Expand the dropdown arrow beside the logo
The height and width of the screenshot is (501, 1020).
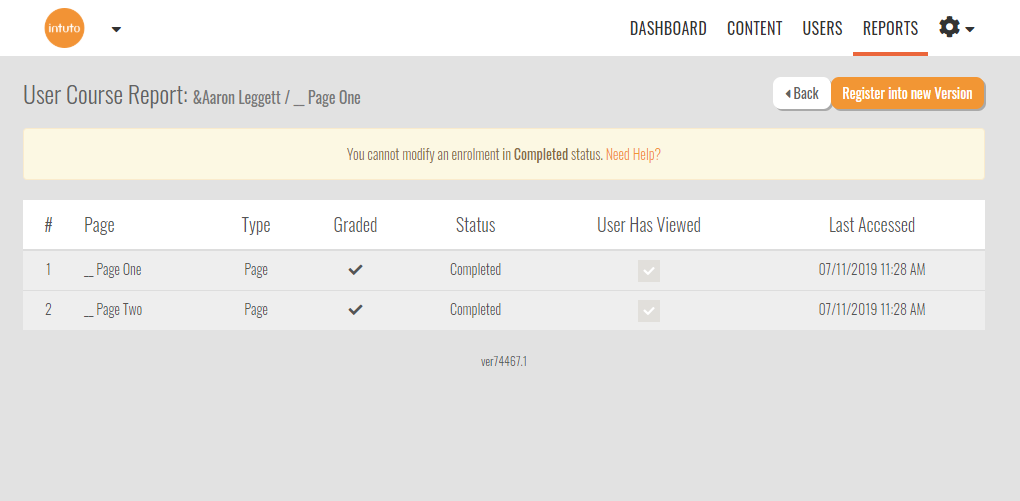tap(116, 29)
